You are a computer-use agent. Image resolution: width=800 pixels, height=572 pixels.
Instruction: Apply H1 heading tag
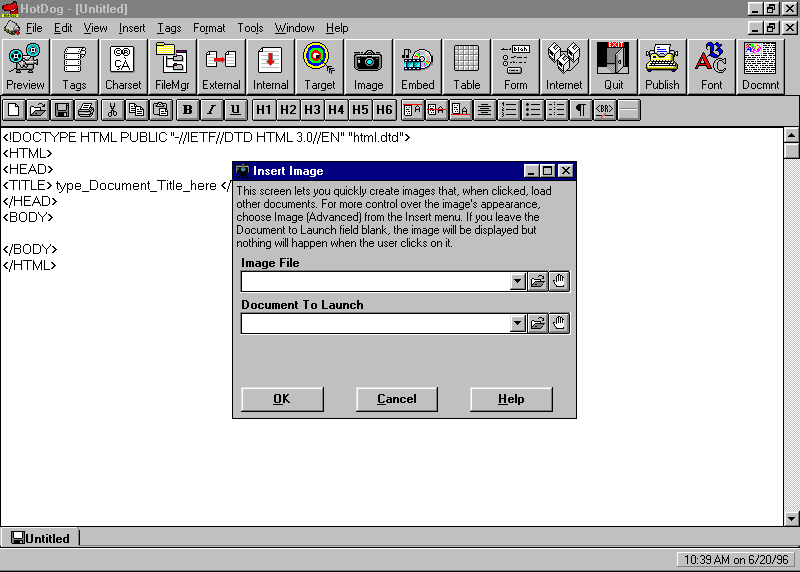264,110
